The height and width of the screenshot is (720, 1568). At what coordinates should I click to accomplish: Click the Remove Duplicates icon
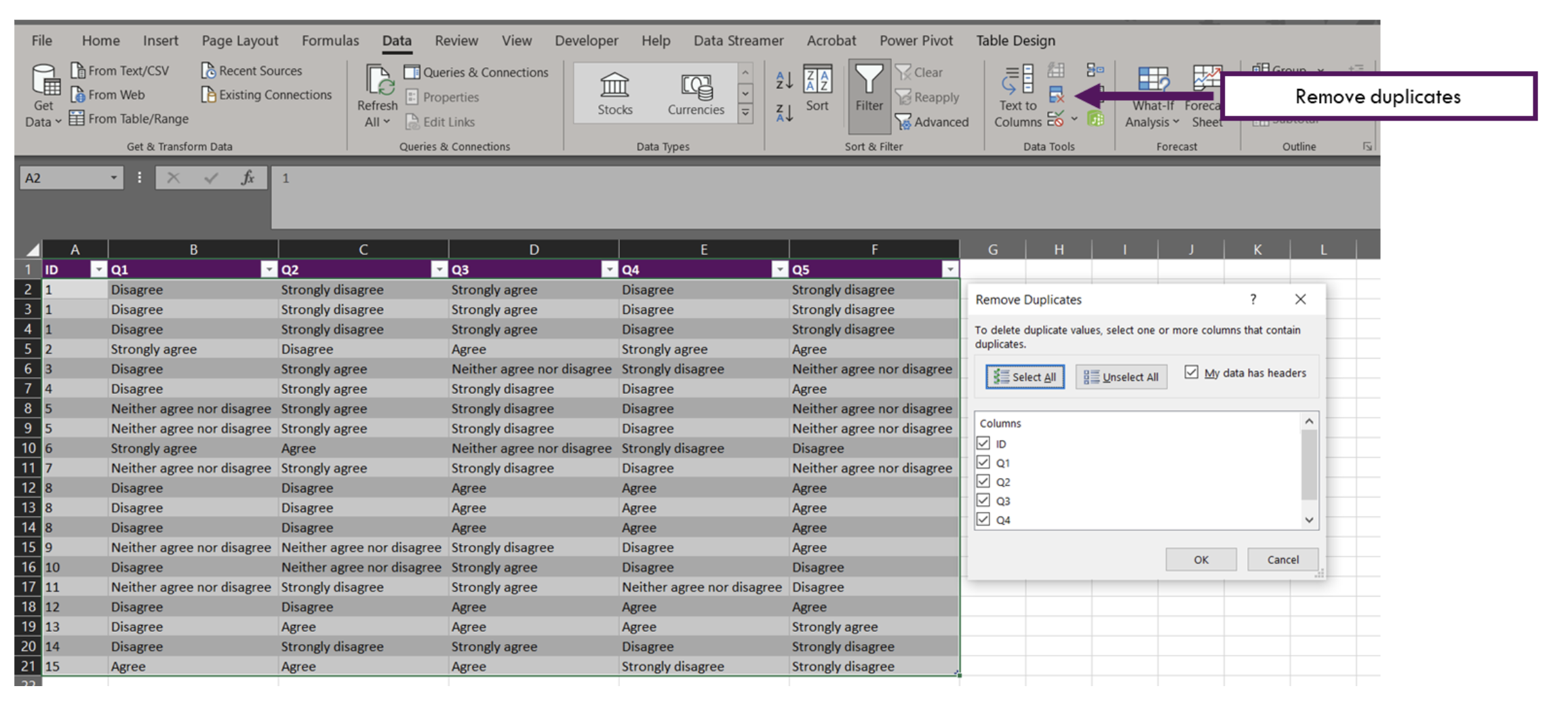pyautogui.click(x=1057, y=95)
